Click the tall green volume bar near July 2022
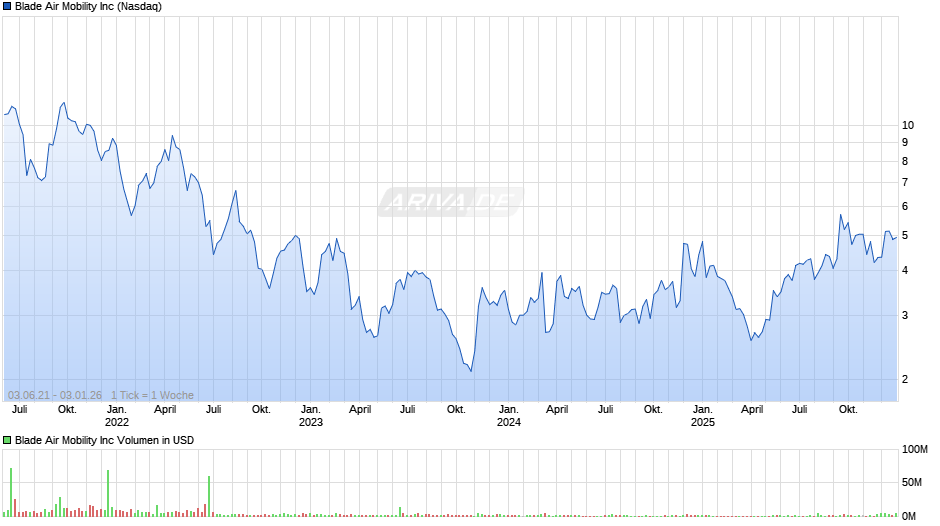Viewport: 940px width, 526px height. point(209,497)
